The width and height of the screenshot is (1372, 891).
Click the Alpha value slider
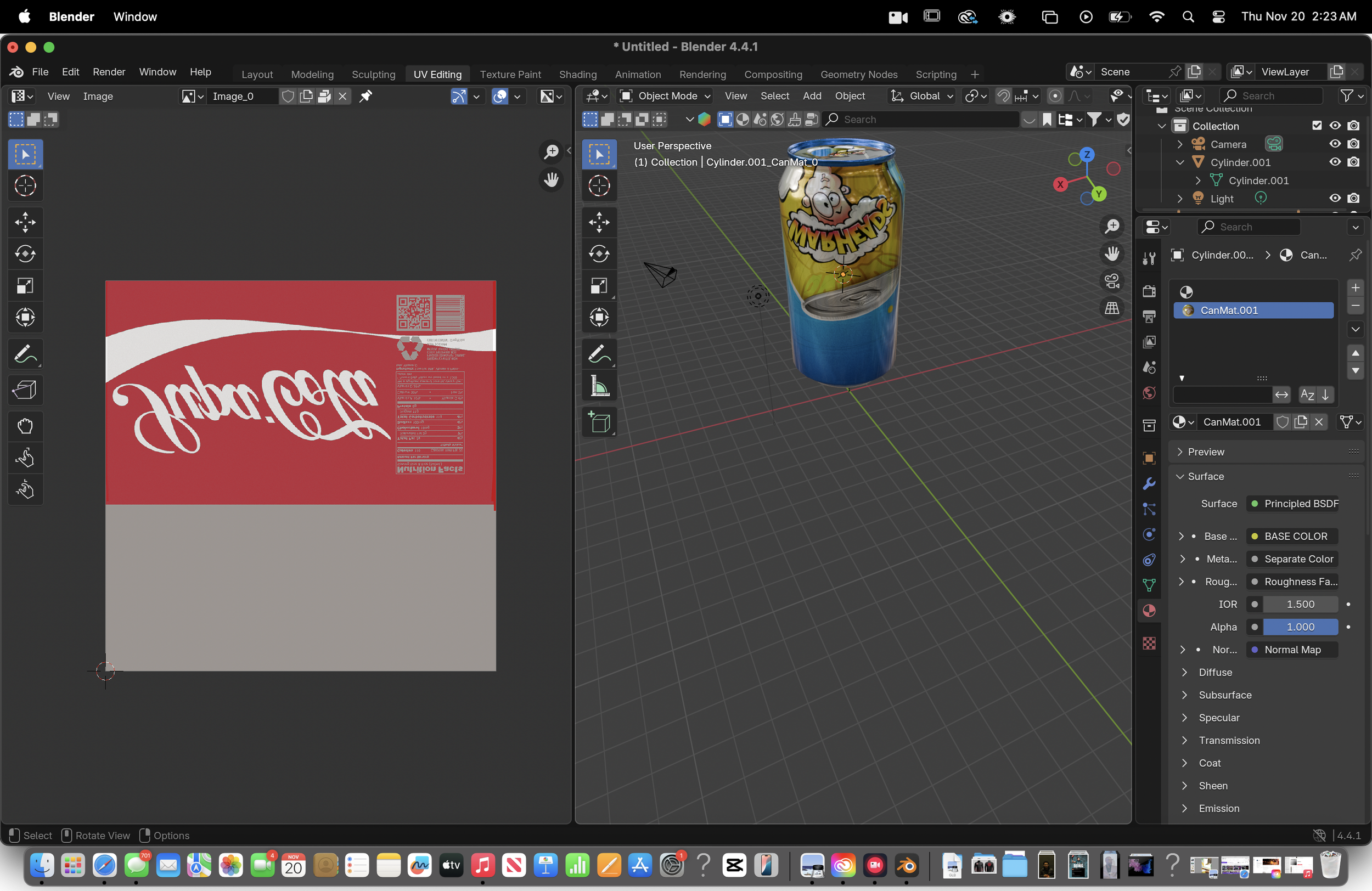(x=1300, y=627)
